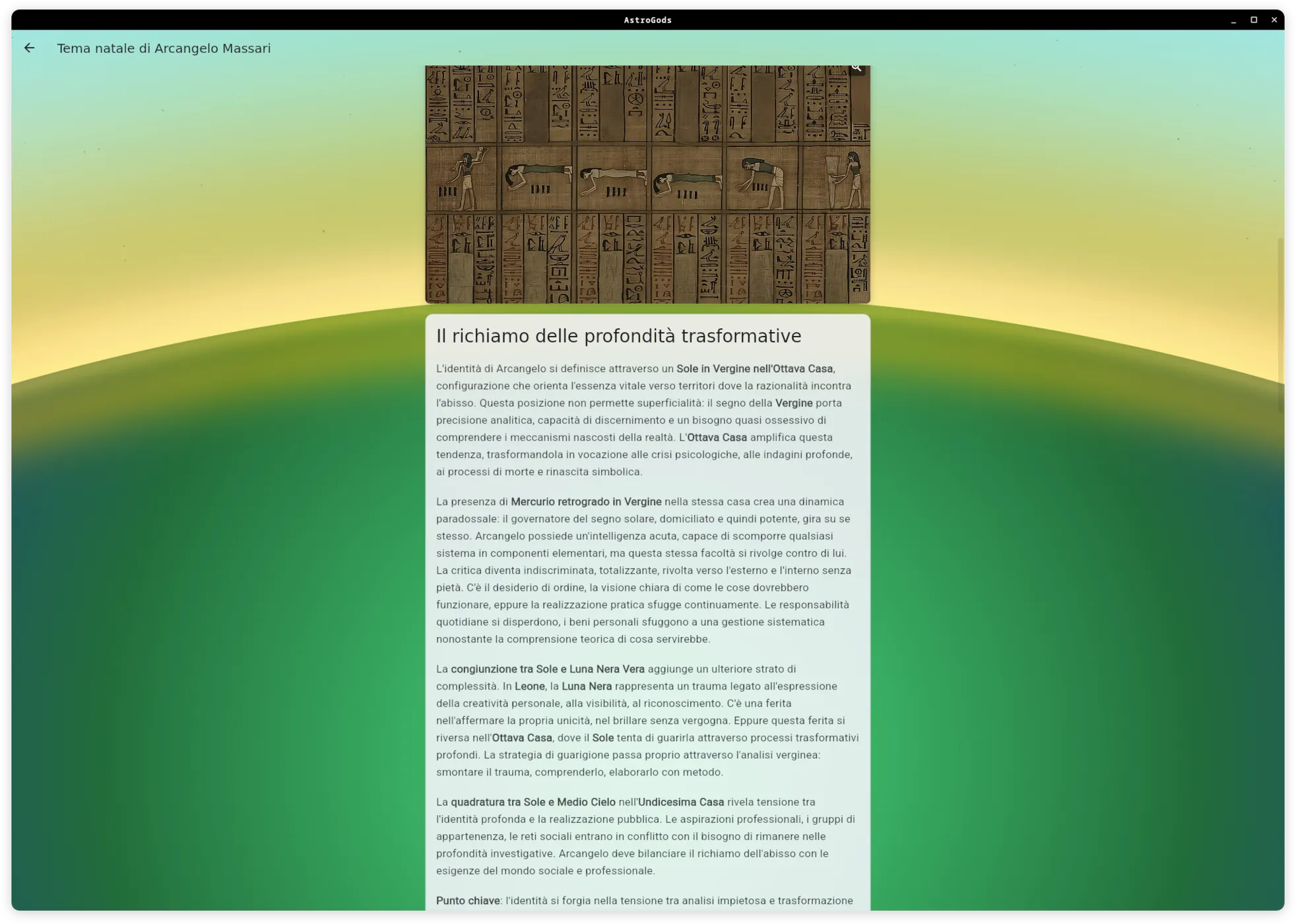Click bold text 'Undicesima Casa'
The width and height of the screenshot is (1296, 924).
click(x=681, y=802)
